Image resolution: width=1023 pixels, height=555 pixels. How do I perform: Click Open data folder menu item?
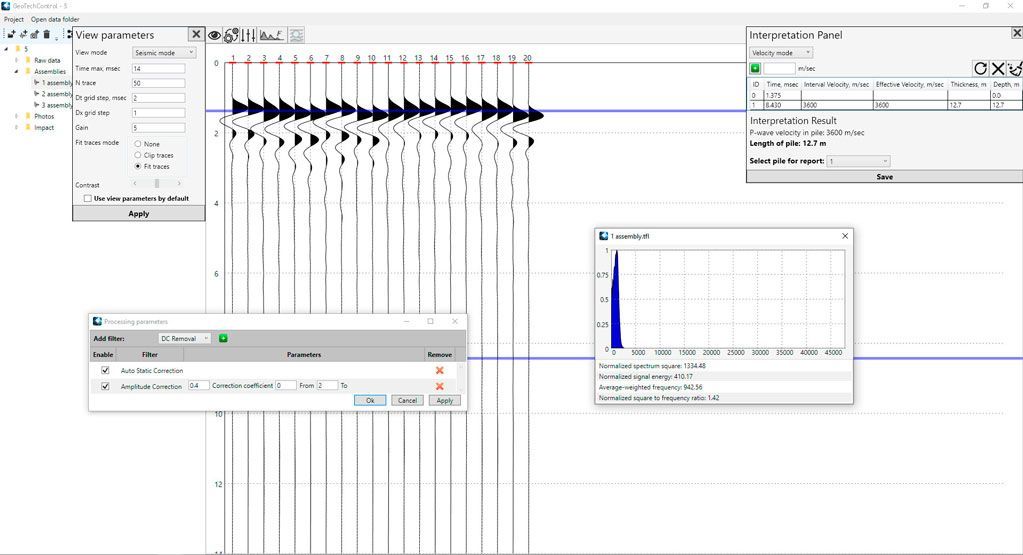tap(55, 19)
